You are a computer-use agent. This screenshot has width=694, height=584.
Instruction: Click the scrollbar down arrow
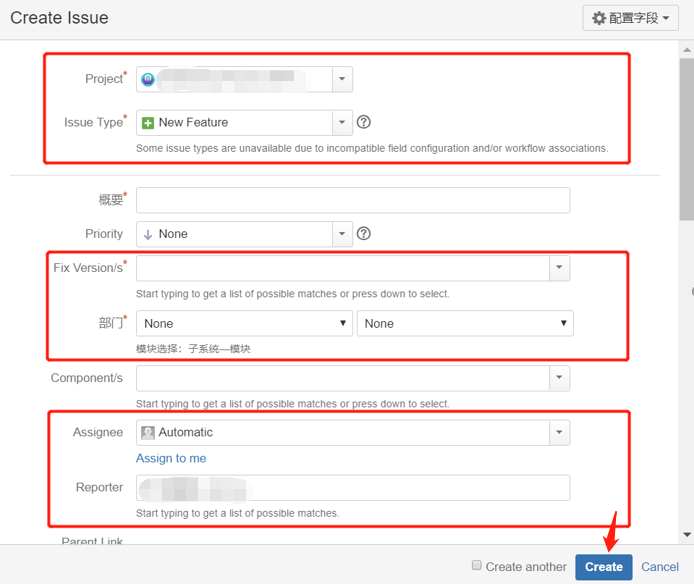point(687,534)
